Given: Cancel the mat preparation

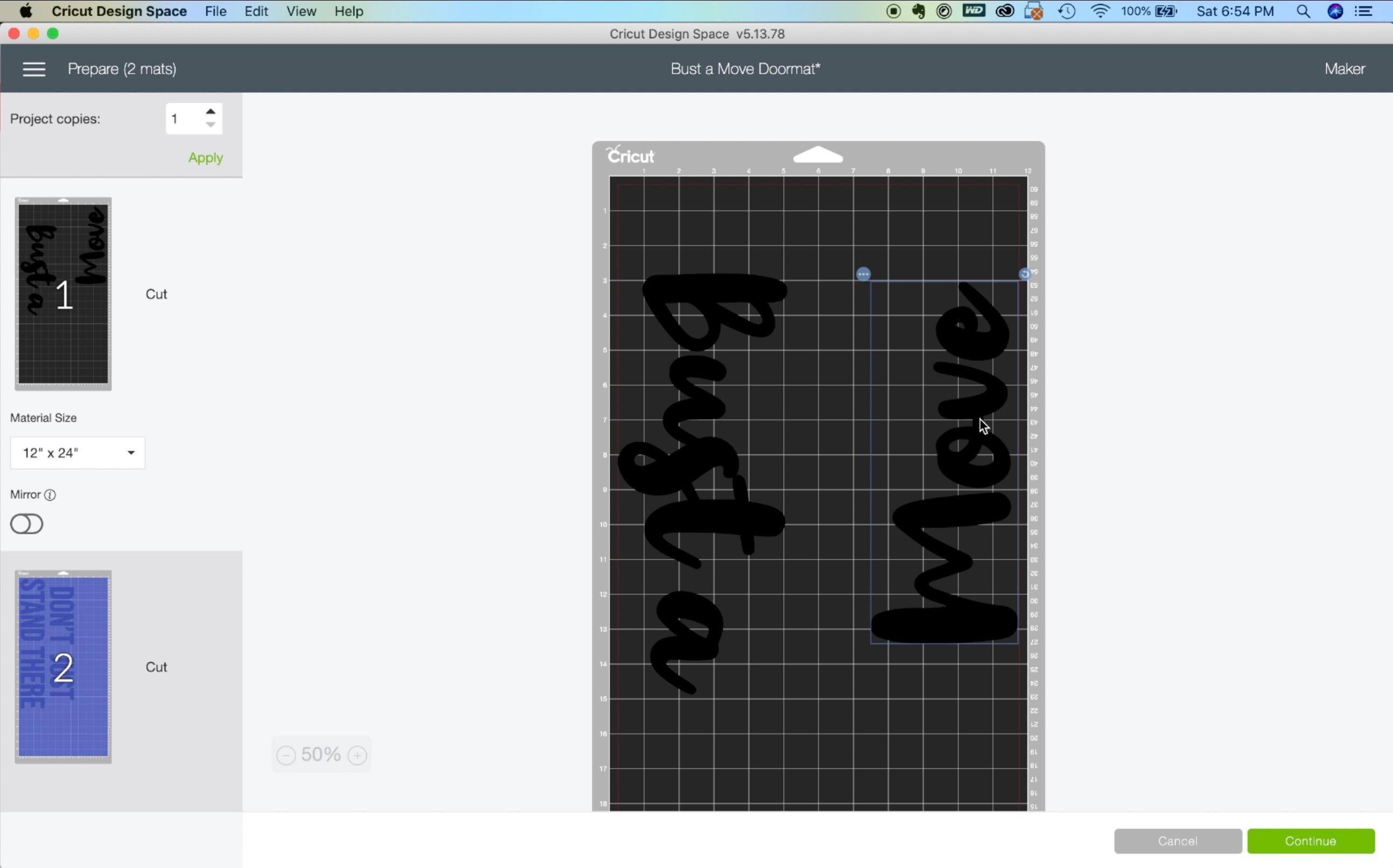Looking at the screenshot, I should (x=1178, y=841).
